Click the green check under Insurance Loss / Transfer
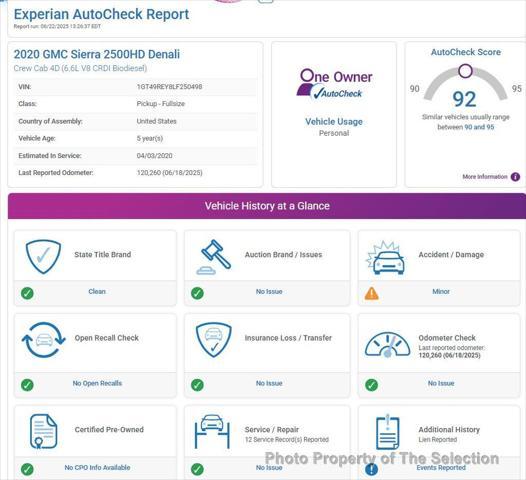Image resolution: width=526 pixels, height=480 pixels. [197, 385]
